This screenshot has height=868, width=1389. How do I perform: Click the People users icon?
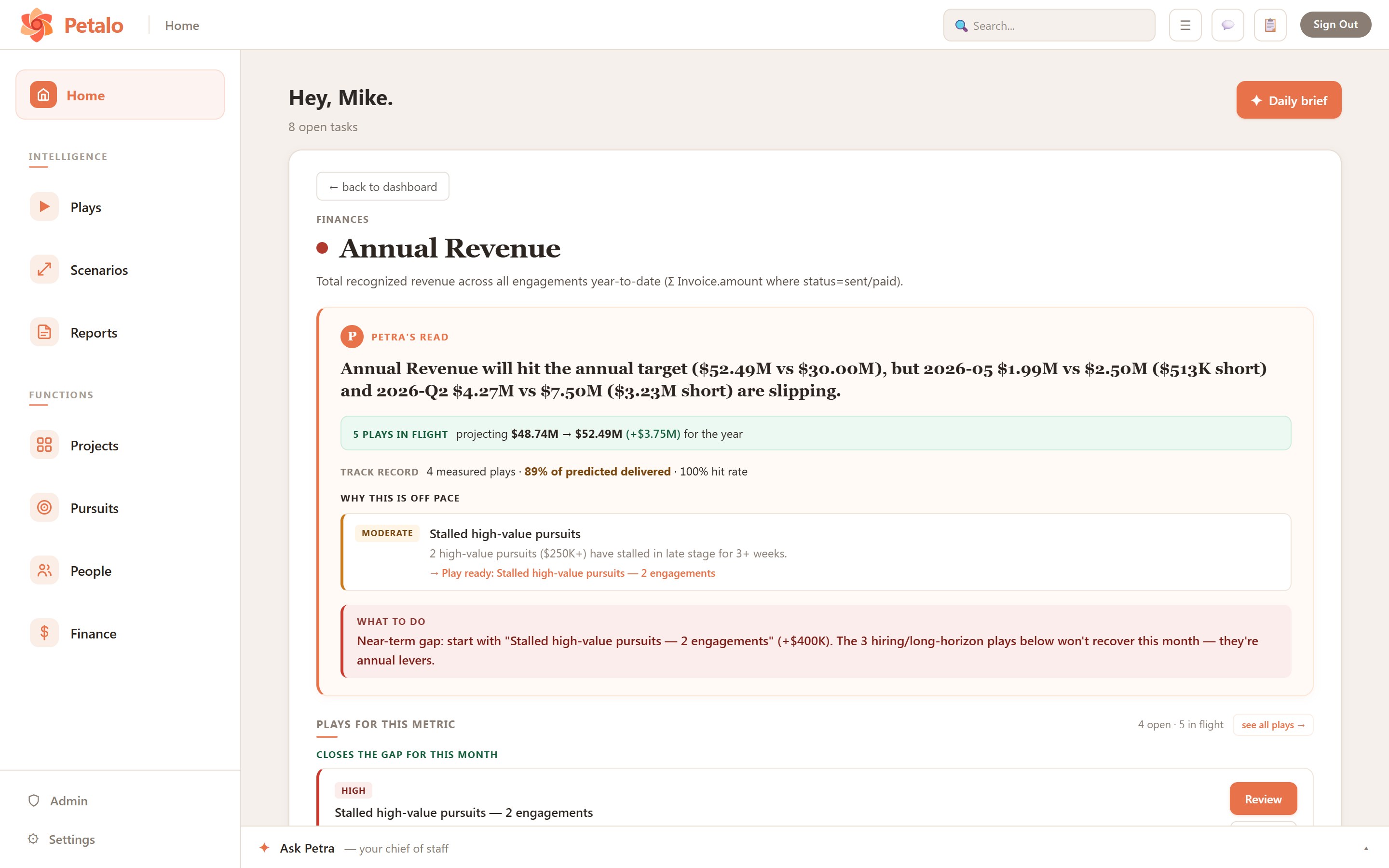tap(44, 570)
